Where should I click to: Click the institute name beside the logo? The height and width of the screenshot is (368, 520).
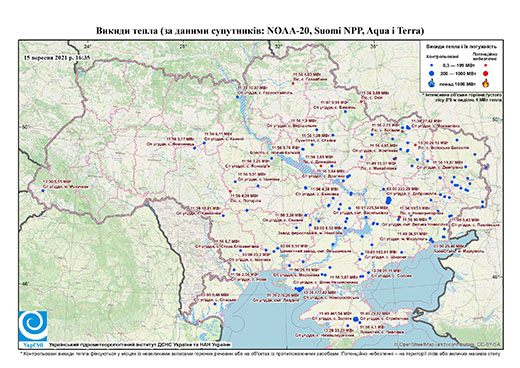point(140,344)
